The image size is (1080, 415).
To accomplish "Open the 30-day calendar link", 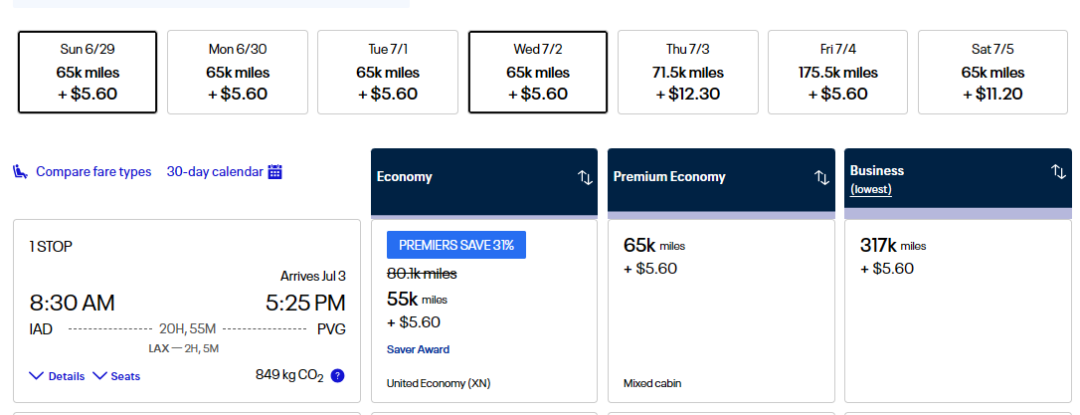I will [215, 172].
